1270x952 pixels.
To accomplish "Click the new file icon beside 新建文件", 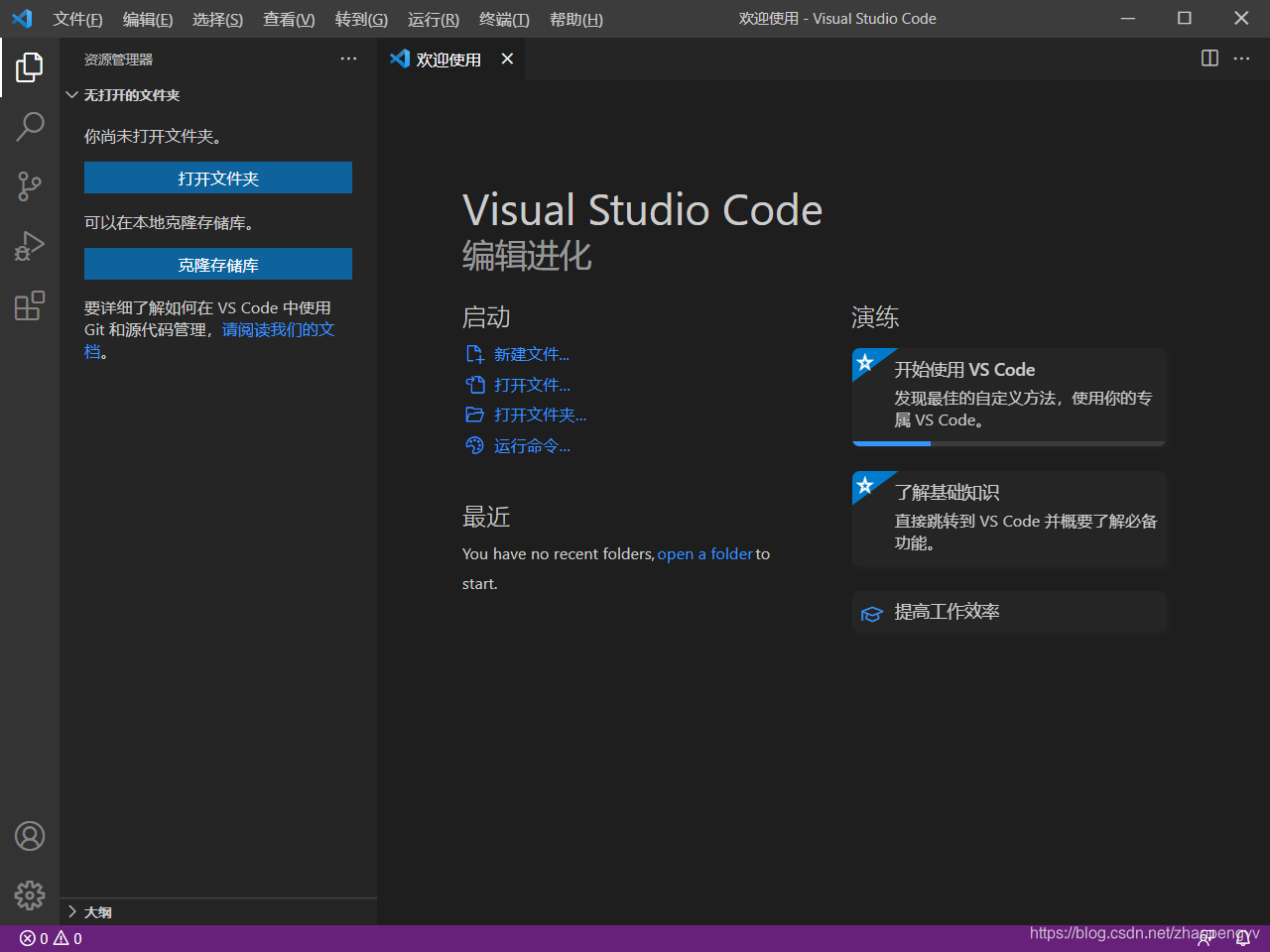I will pos(474,354).
